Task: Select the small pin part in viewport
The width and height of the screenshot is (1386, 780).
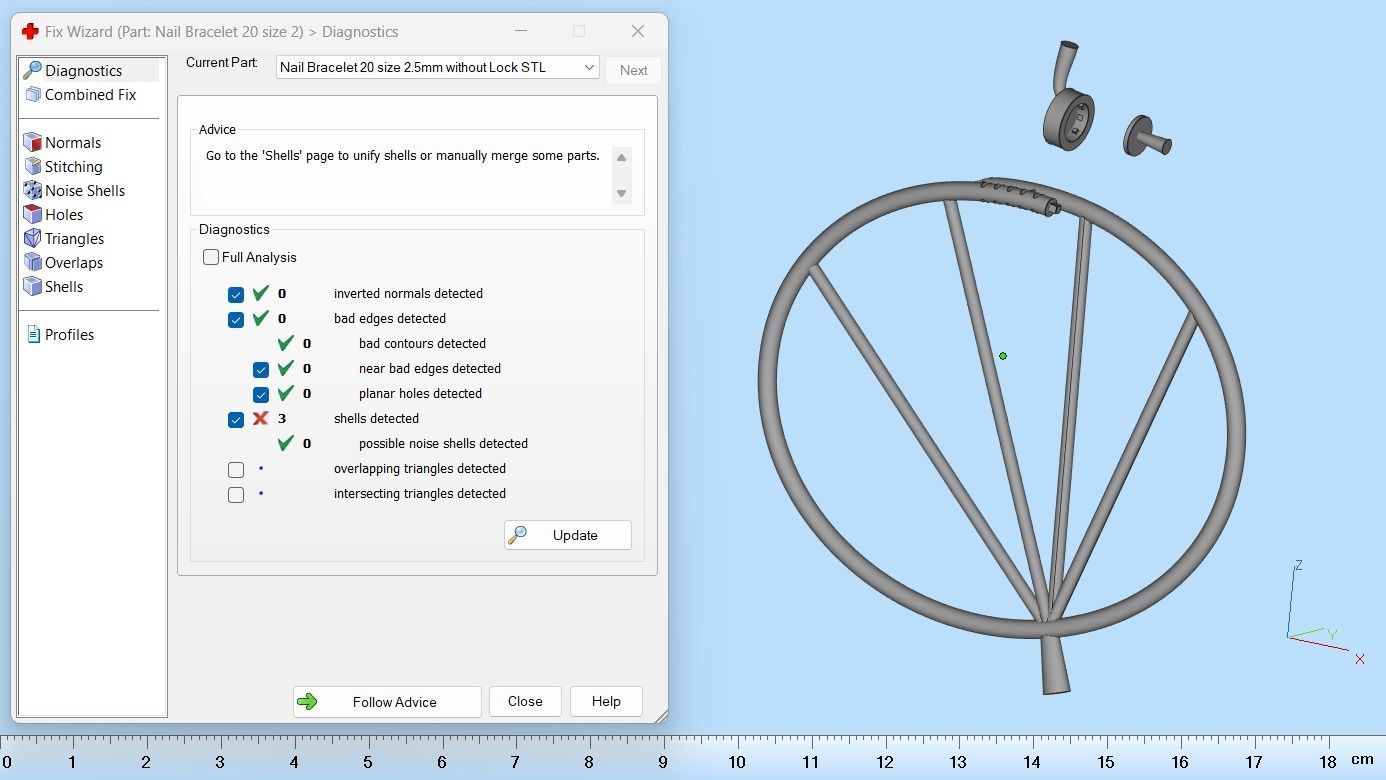Action: 1147,135
